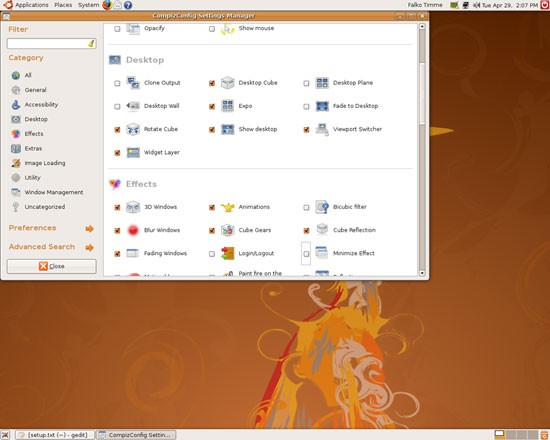Enable the Desktop Wall checkbox
The image size is (550, 440).
117,106
